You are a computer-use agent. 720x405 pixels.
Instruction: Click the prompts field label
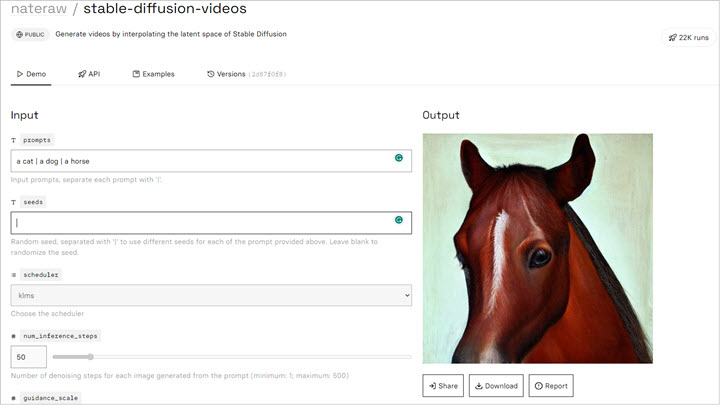tap(37, 140)
